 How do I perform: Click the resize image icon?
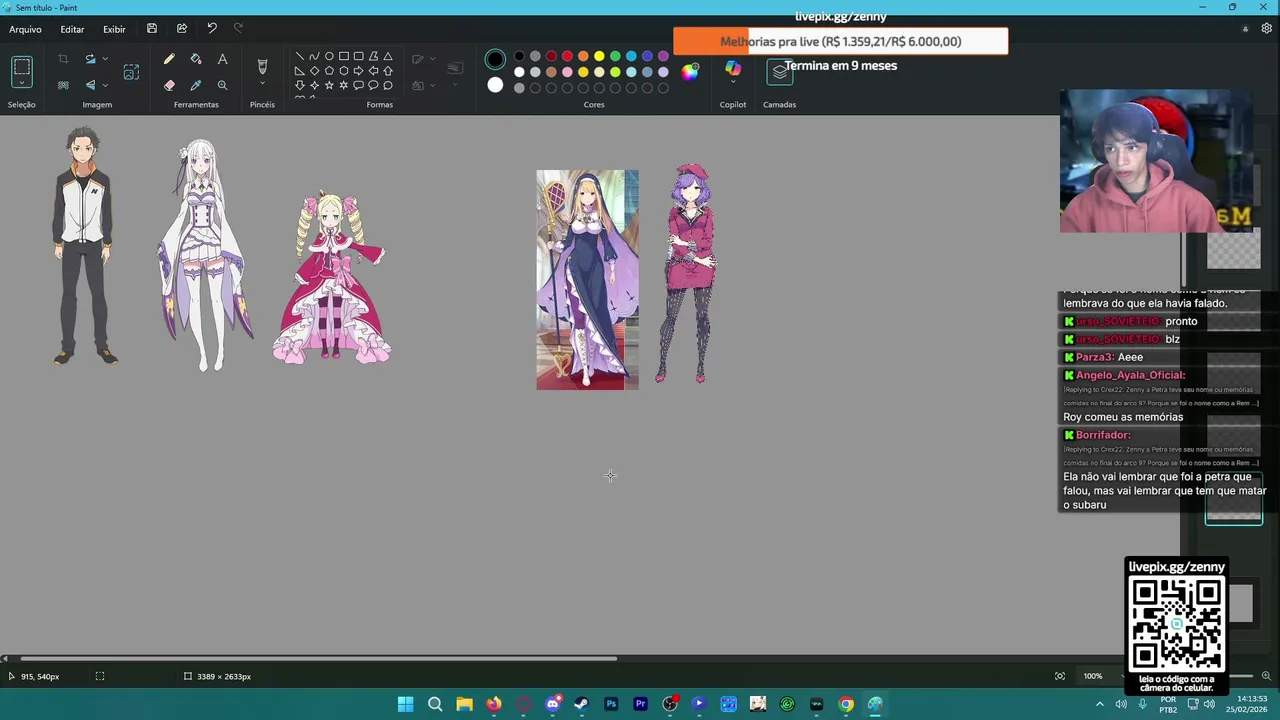tap(131, 72)
